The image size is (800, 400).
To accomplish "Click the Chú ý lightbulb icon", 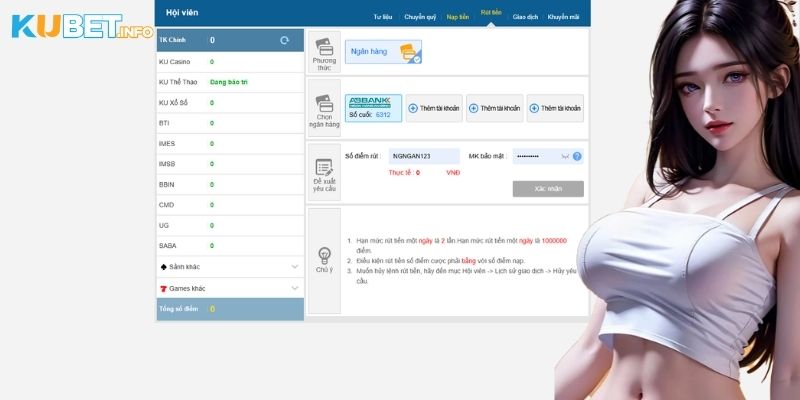I will [324, 254].
